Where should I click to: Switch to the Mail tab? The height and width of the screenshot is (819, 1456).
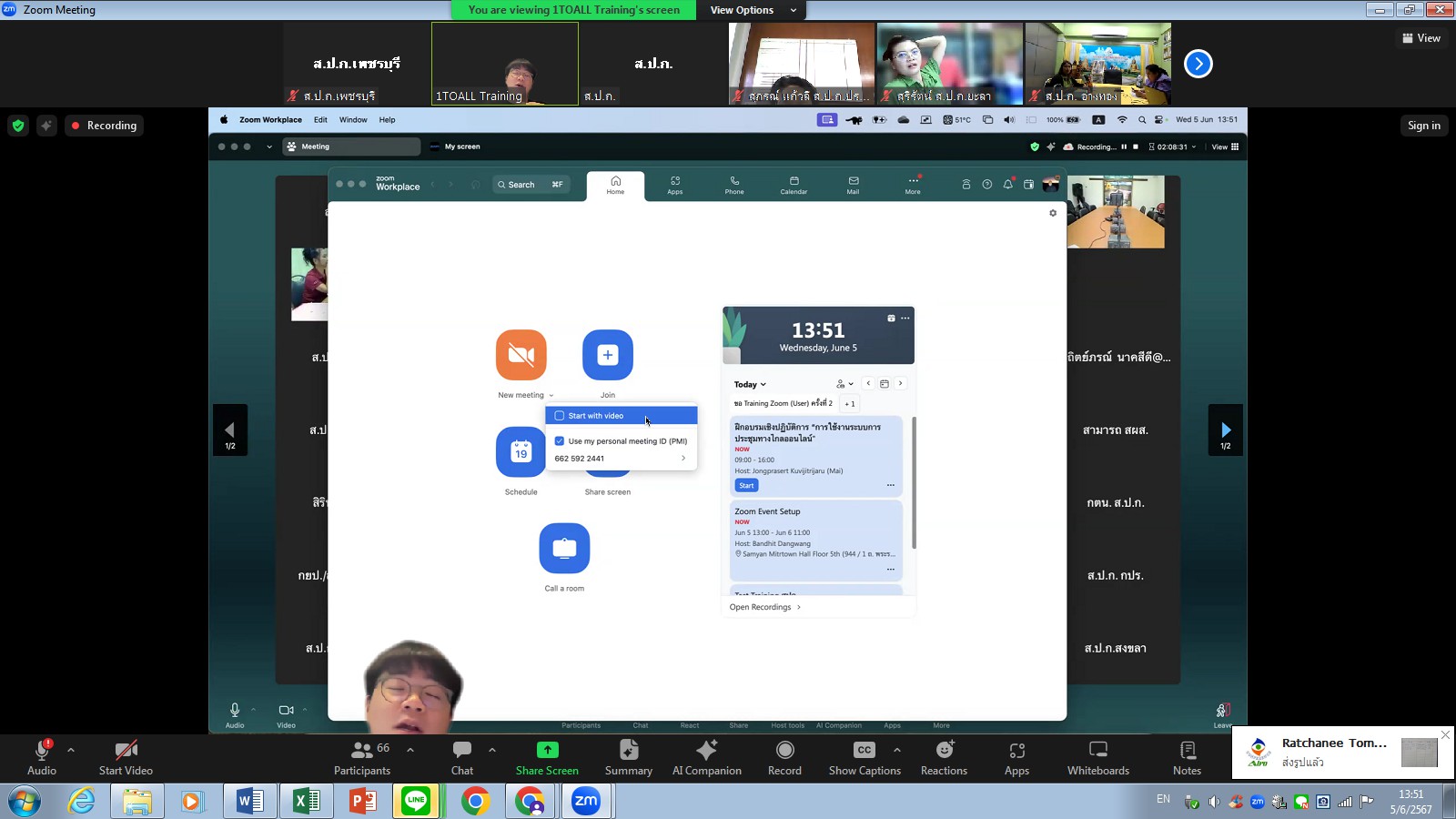(x=853, y=185)
